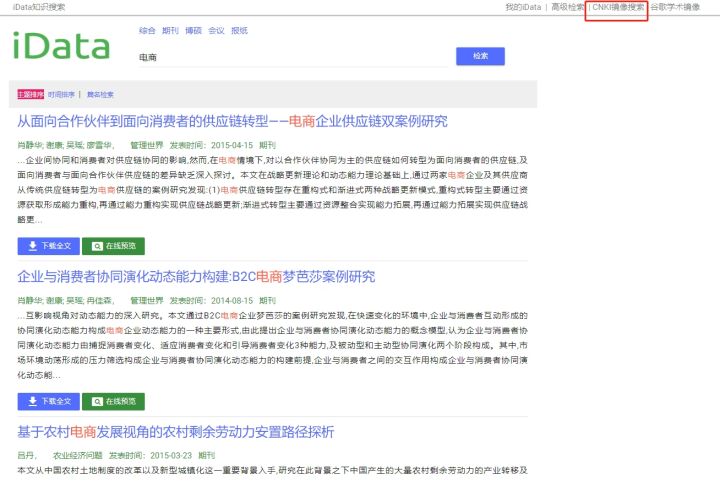Click 管理世界 journal in 2015-04-15 result
This screenshot has height=481, width=720.
(147, 145)
